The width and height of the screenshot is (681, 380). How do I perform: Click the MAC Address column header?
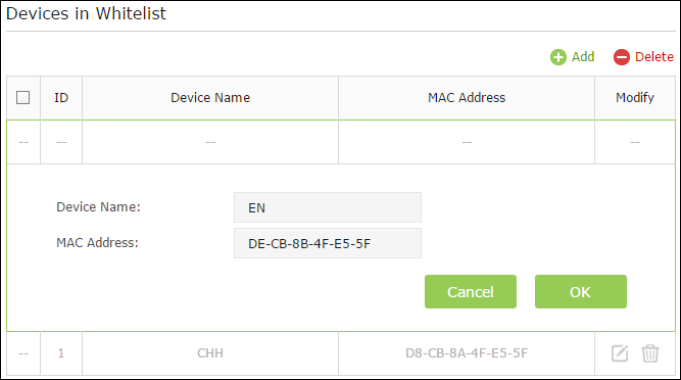point(466,98)
